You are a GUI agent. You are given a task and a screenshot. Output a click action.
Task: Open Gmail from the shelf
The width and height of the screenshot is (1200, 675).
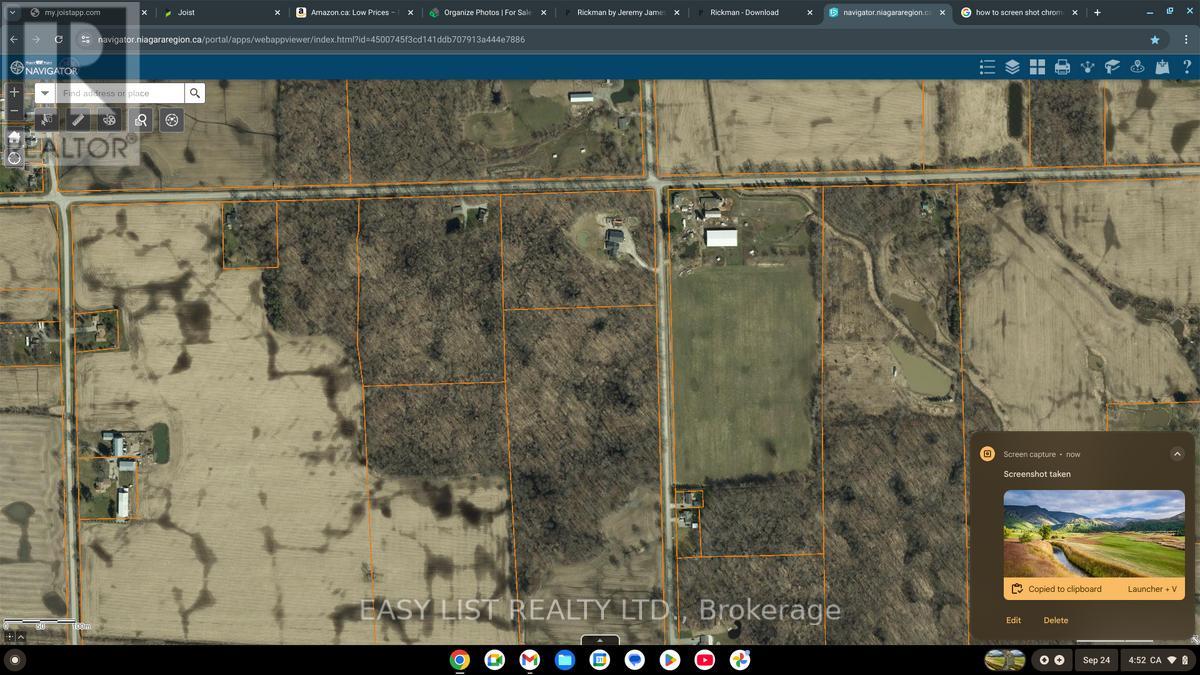pyautogui.click(x=528, y=660)
